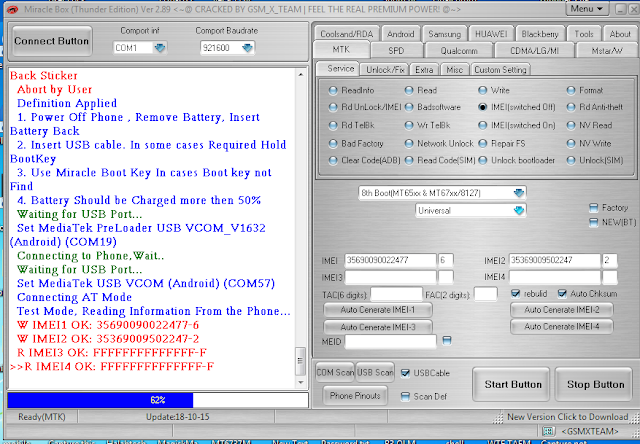The height and width of the screenshot is (444, 640).
Task: Choose the Rd UnLock/IMEI option
Action: (333, 107)
